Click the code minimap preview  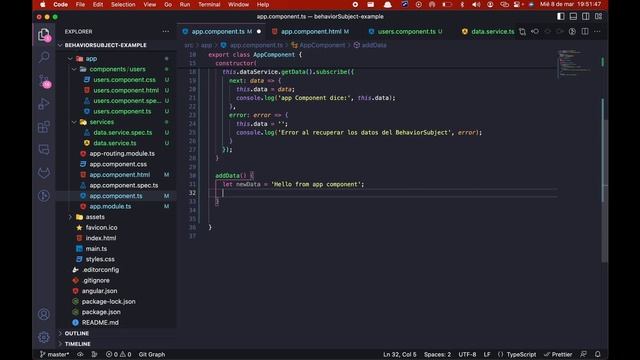pos(576,63)
